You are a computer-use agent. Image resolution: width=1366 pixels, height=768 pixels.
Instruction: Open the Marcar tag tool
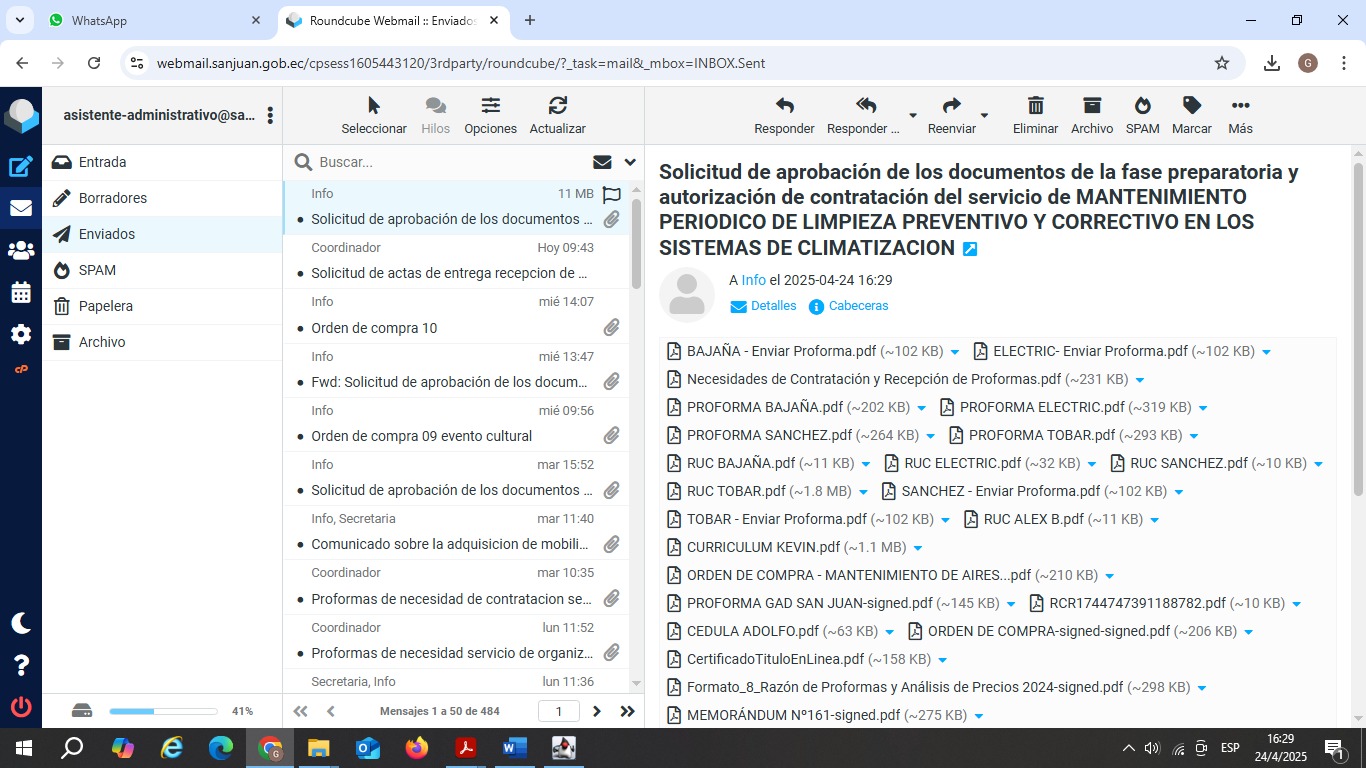[1191, 106]
